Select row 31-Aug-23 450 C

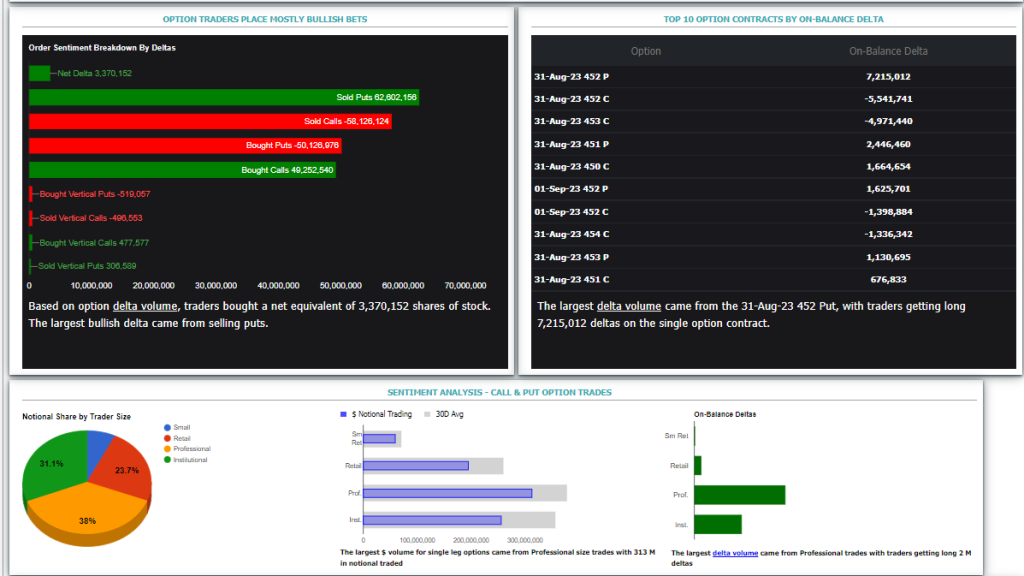point(773,167)
